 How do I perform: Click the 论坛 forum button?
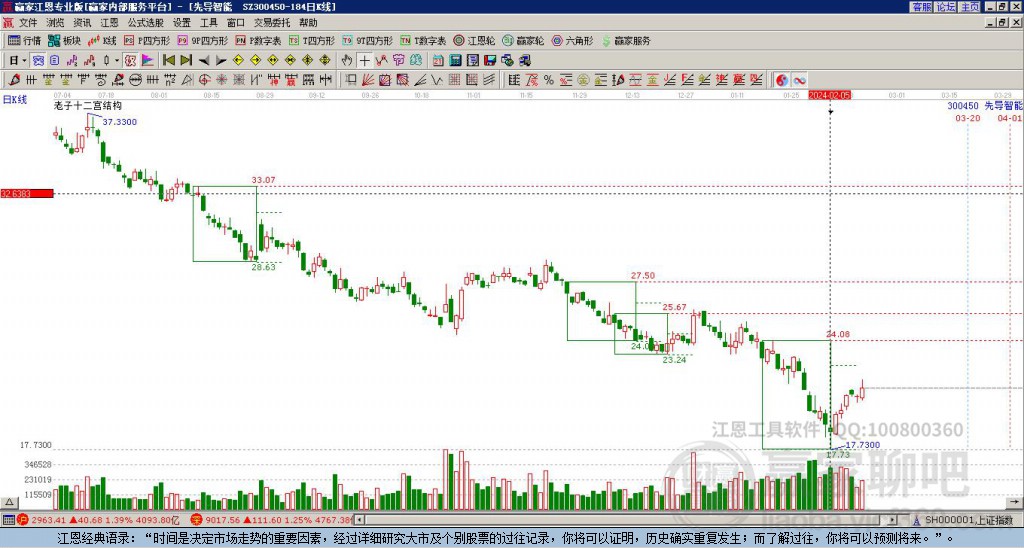pos(945,7)
